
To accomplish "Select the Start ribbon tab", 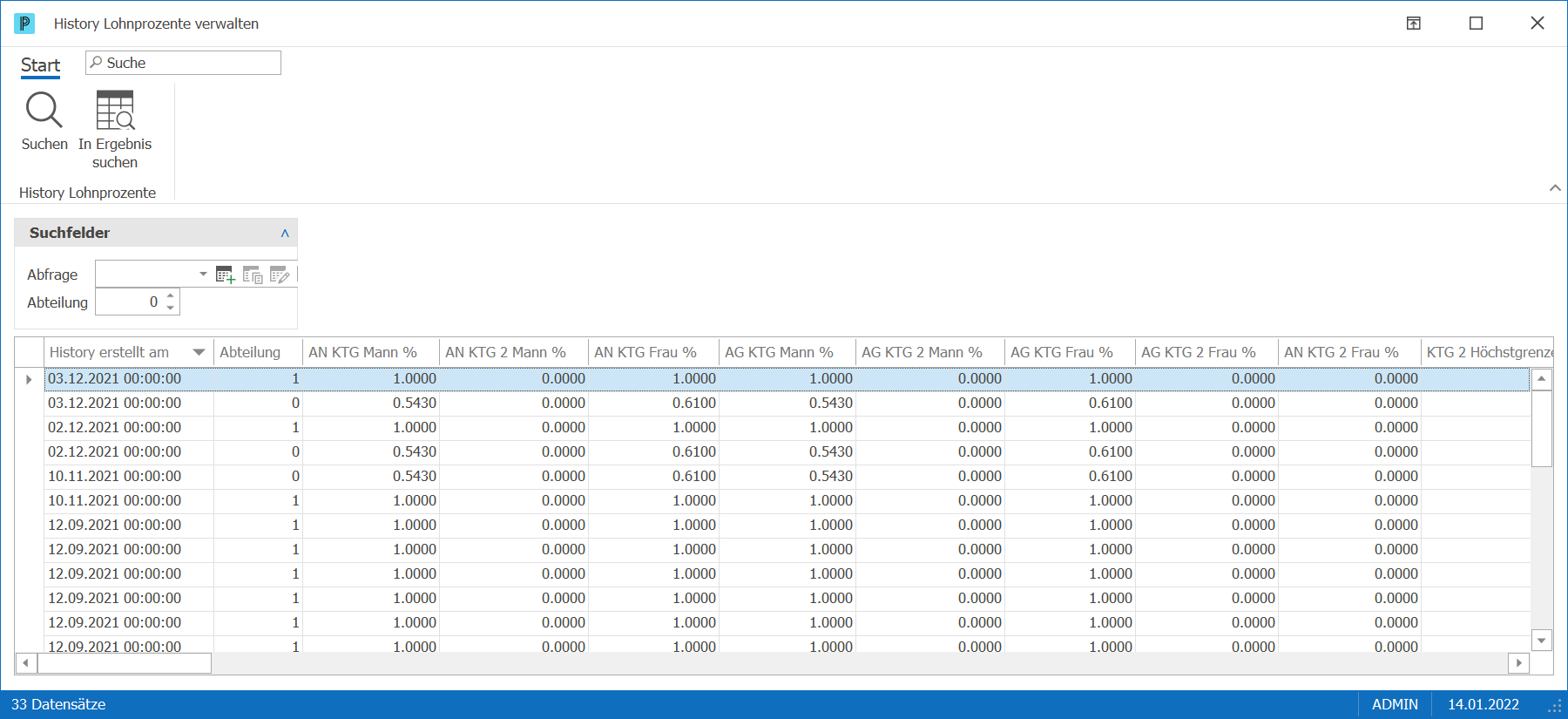I will point(40,65).
